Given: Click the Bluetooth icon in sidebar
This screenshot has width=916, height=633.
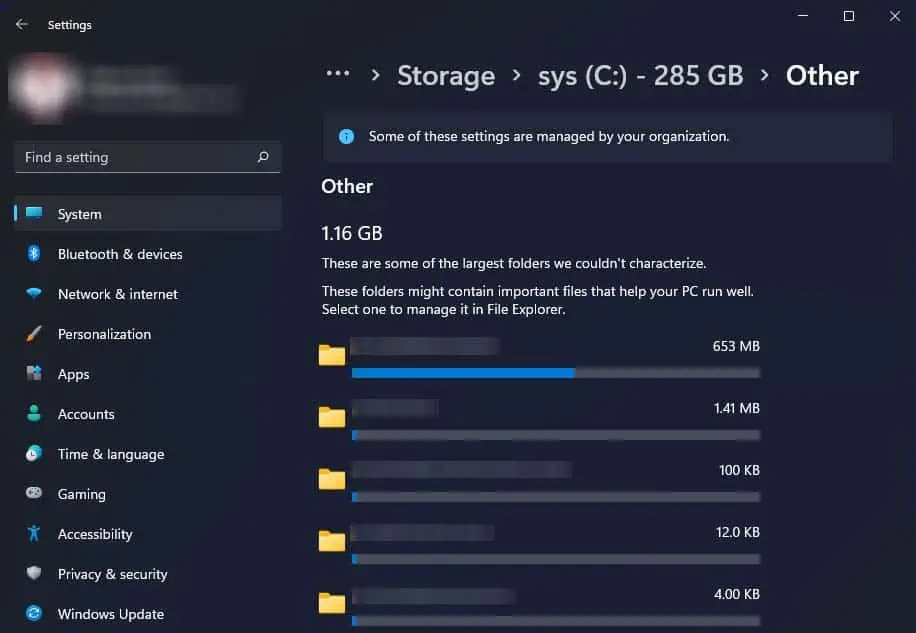Looking at the screenshot, I should pos(34,253).
